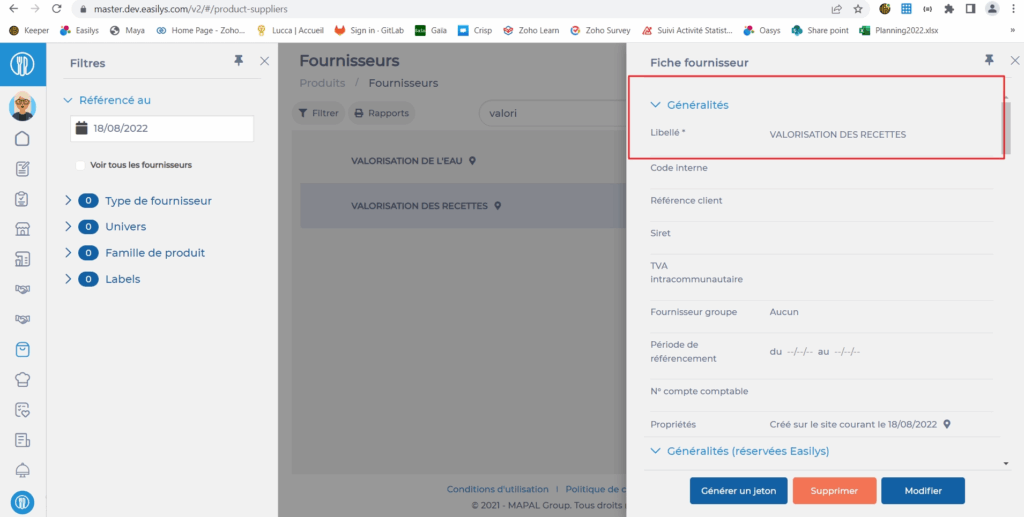Enable Voir tous les fournisseurs checkbox

(x=80, y=165)
